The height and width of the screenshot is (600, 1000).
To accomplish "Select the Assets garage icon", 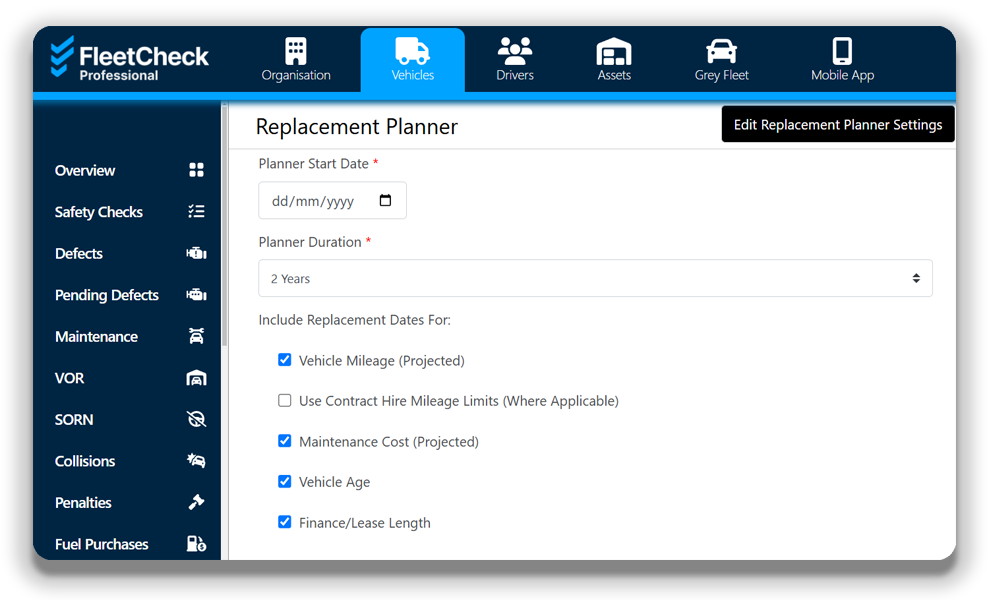I will 614,51.
